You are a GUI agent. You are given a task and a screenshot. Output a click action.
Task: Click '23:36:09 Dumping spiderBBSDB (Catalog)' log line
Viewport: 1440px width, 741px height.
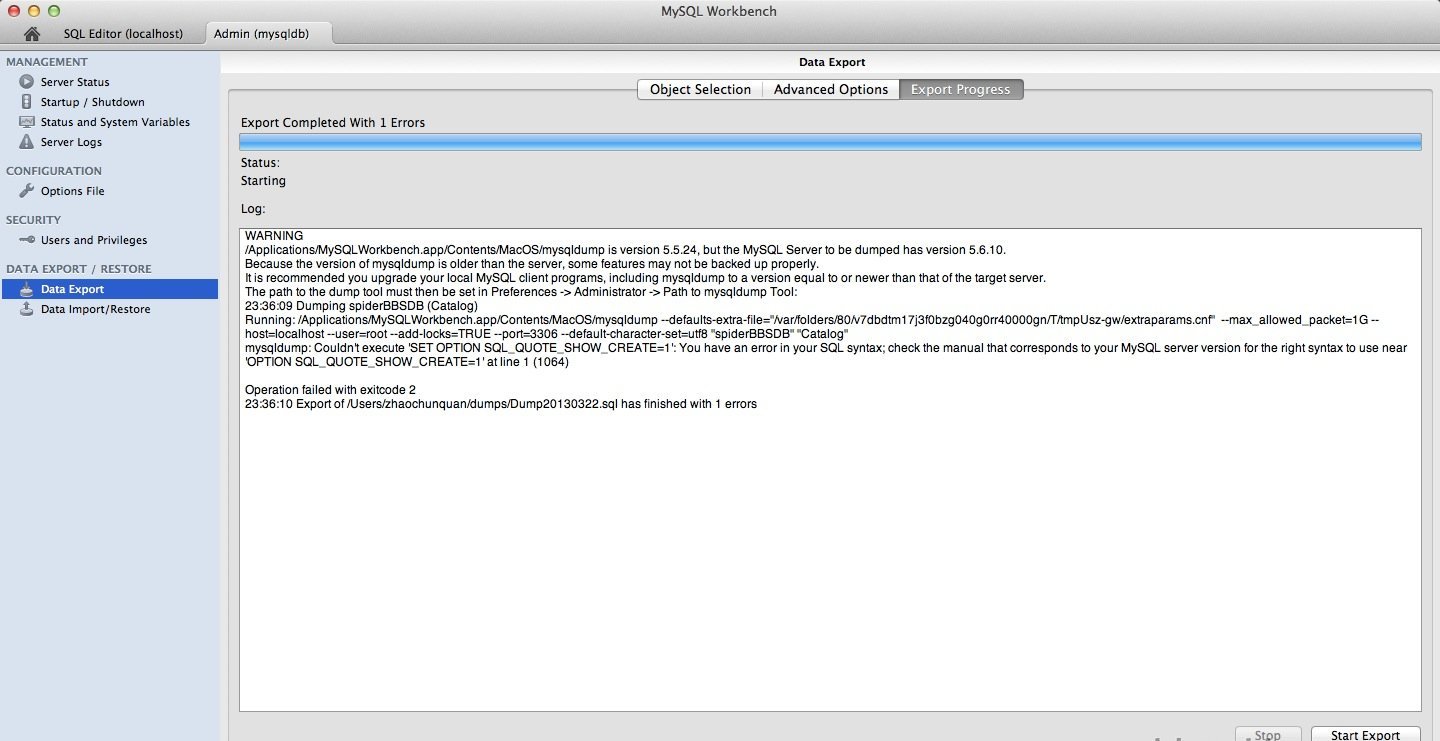(x=361, y=305)
